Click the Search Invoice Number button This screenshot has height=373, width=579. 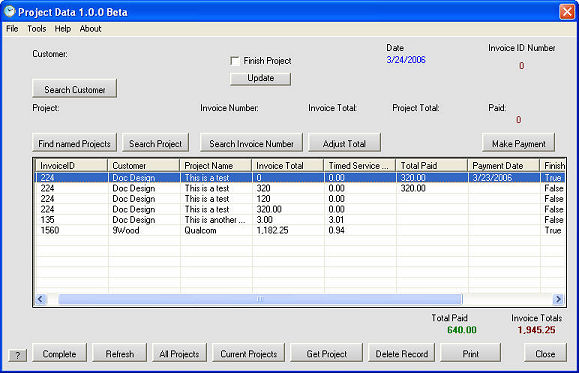click(x=251, y=143)
